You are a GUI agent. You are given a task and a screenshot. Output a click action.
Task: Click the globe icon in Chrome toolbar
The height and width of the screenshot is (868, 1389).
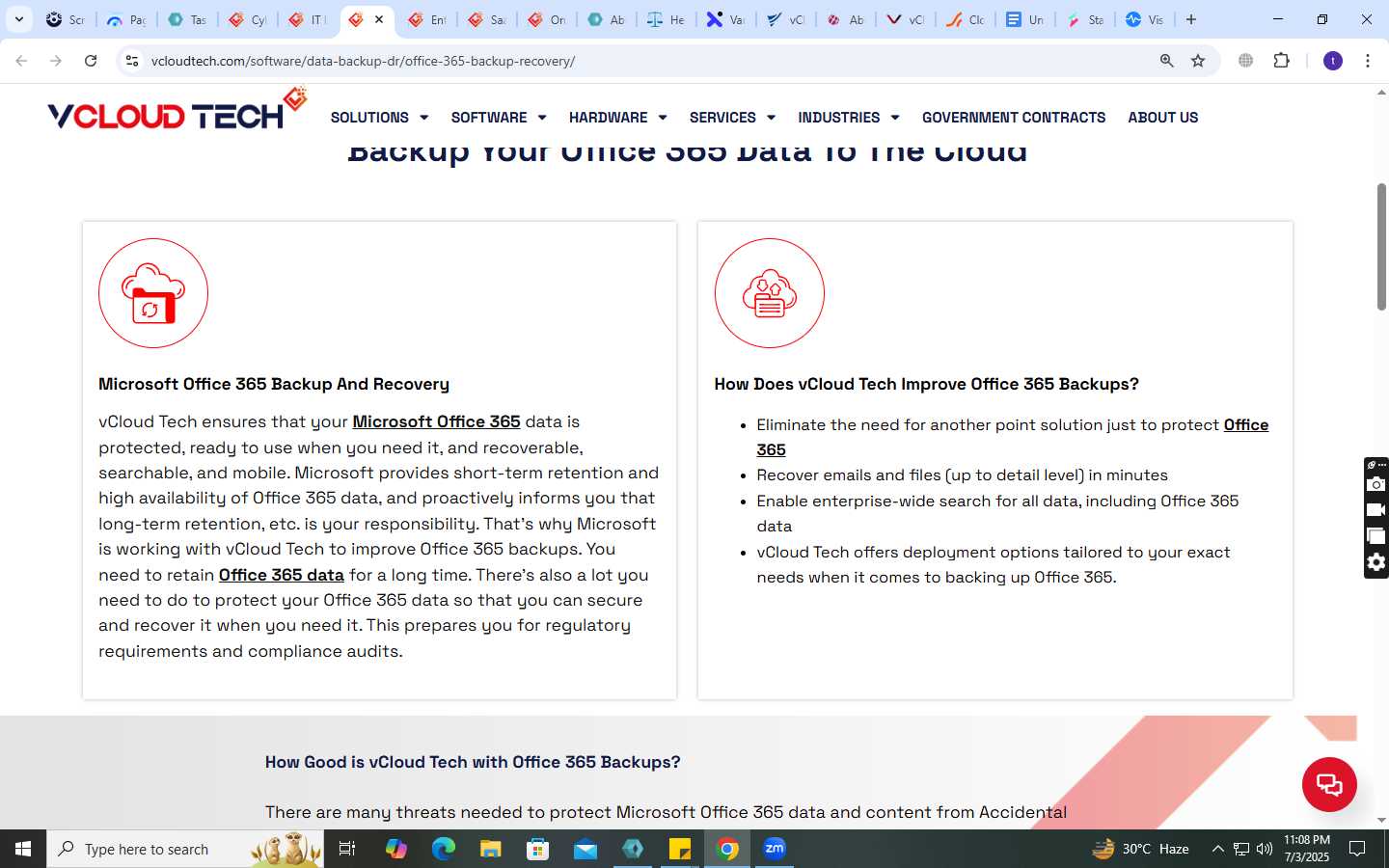1246,61
